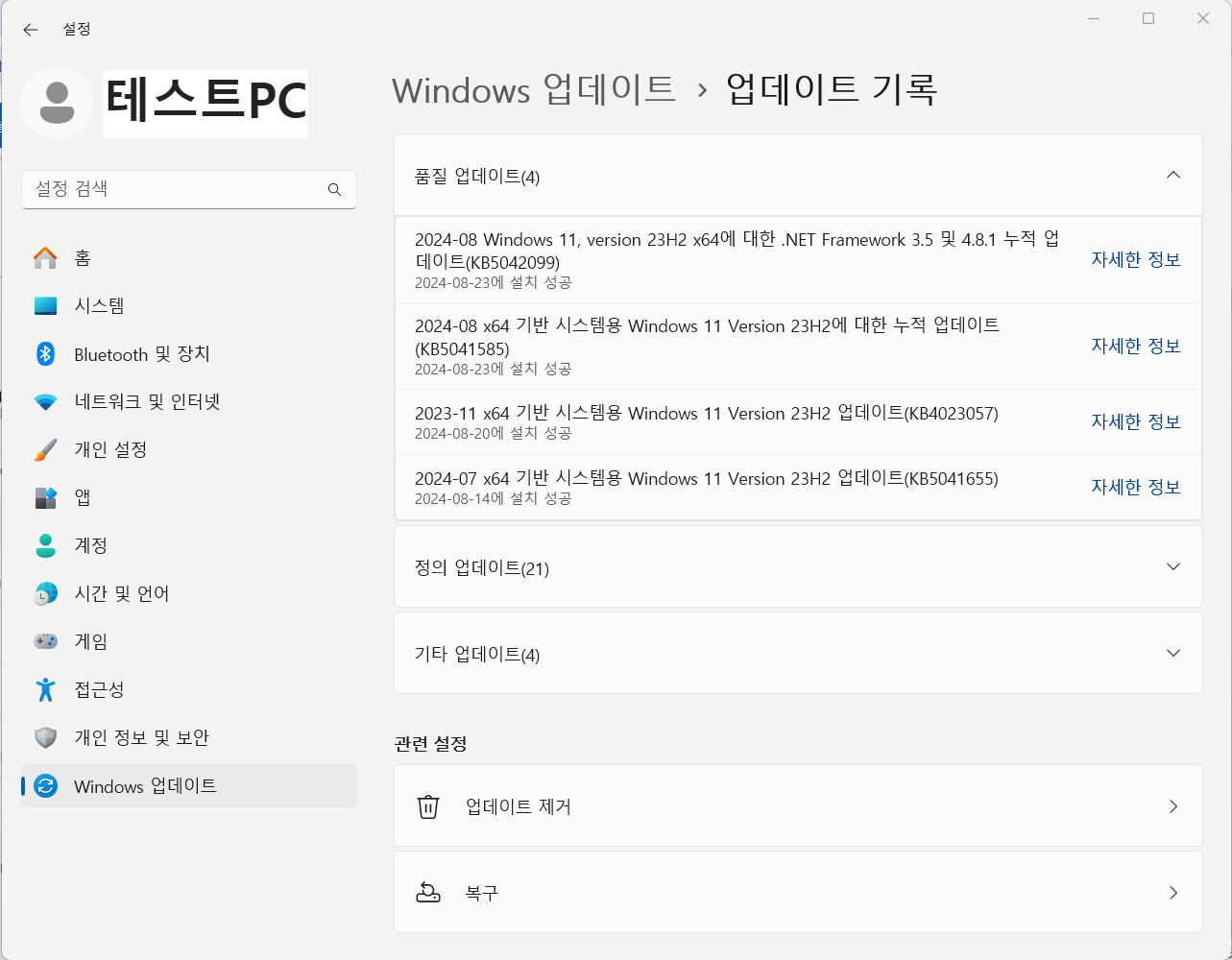
Task: Click the 앱 icon
Action: [x=45, y=497]
